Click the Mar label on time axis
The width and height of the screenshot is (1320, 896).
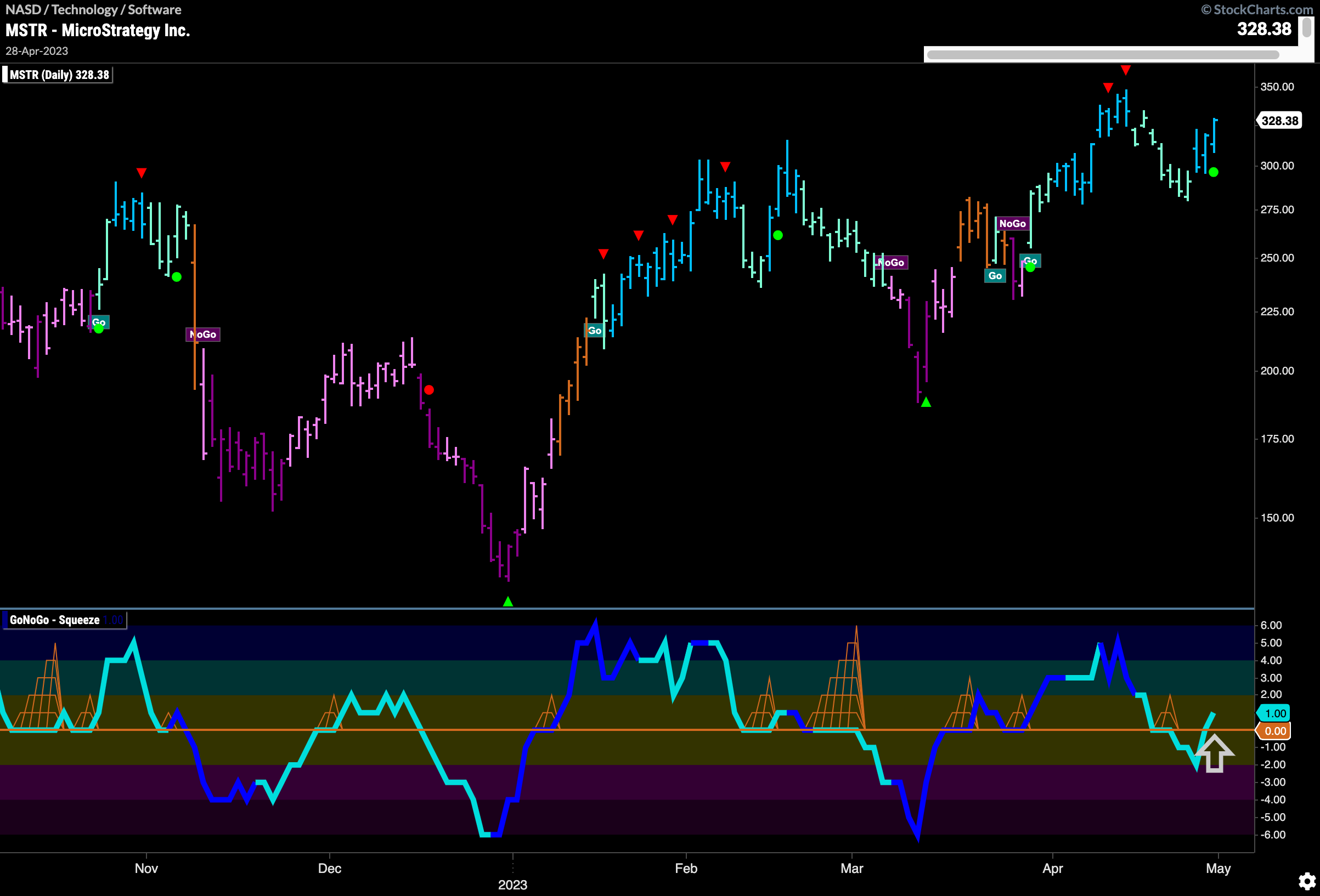[852, 868]
